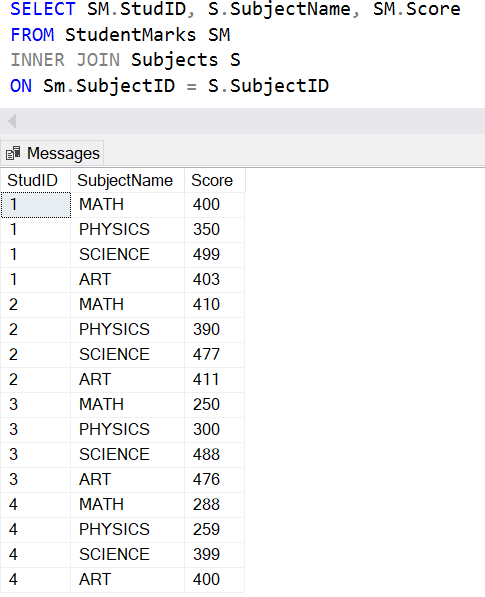Select SCIENCE cell in the row scoring 399

click(x=128, y=555)
